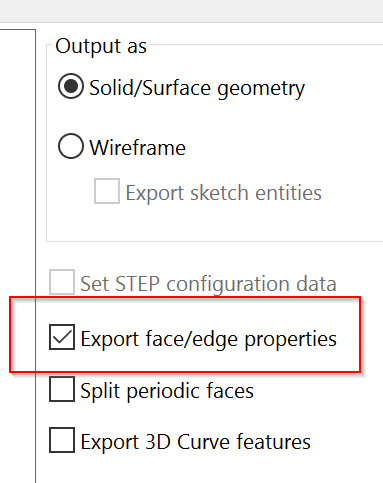Click the filled dot of the selected radio
This screenshot has height=483, width=383.
click(x=71, y=86)
